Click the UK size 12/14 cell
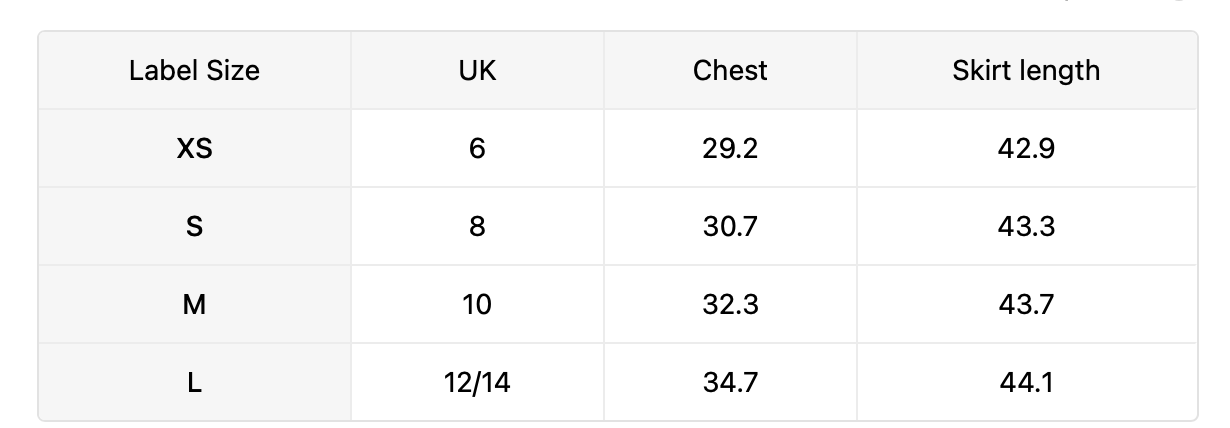1230x428 pixels. tap(477, 382)
